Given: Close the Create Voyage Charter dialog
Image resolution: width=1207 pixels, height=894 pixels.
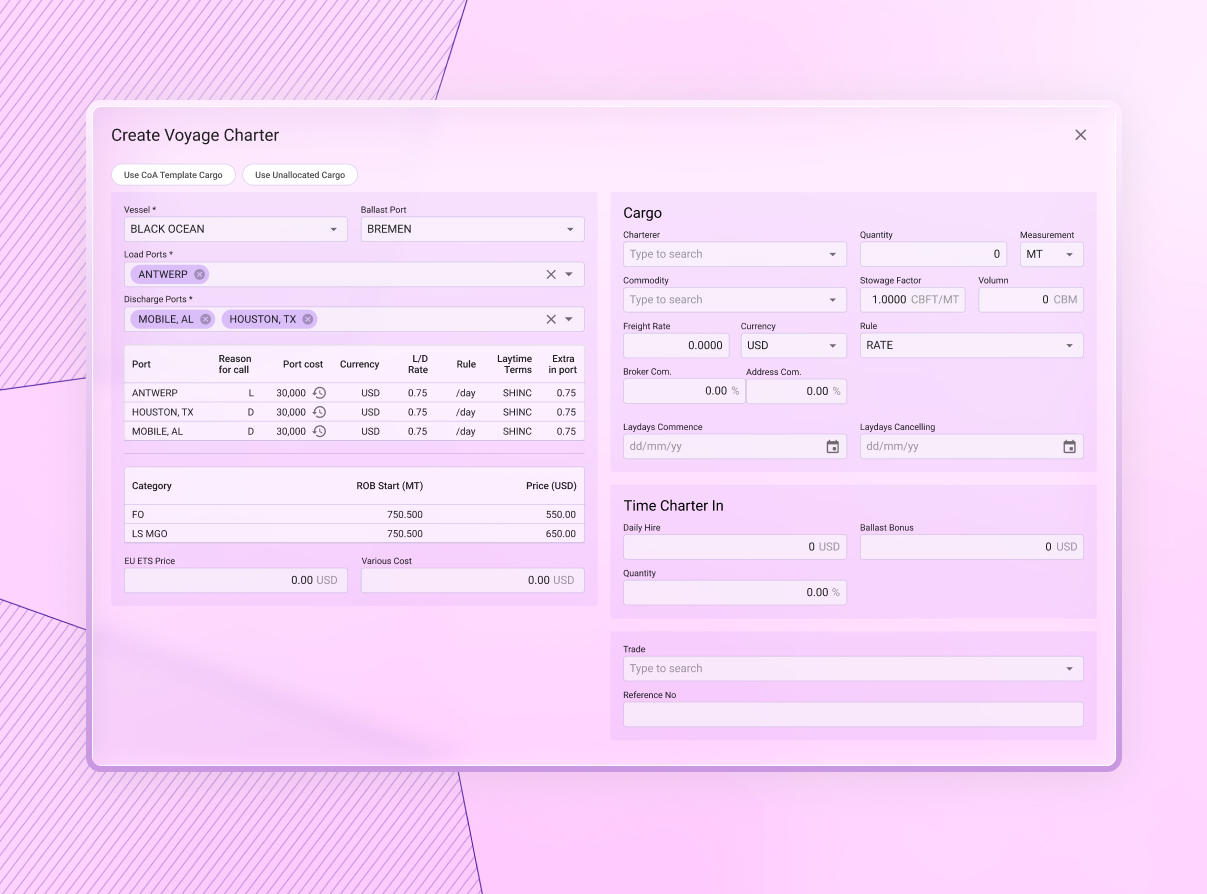Looking at the screenshot, I should tap(1080, 135).
